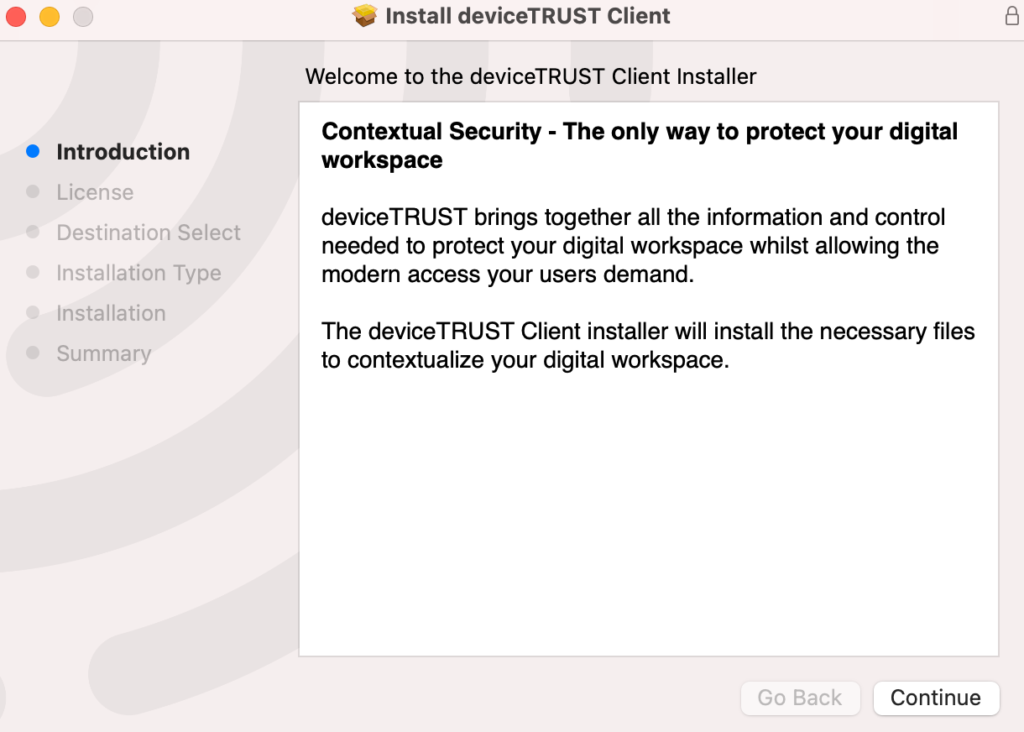Select the Introduction step in the sidebar
This screenshot has width=1024, height=732.
click(122, 151)
